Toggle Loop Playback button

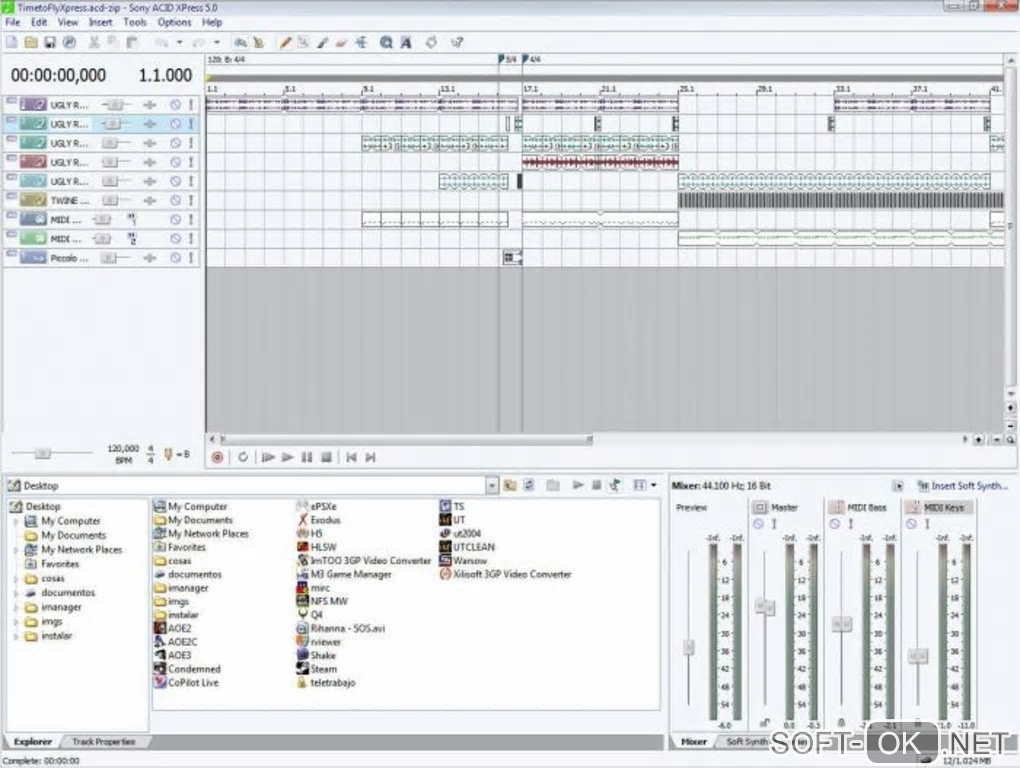[x=243, y=457]
